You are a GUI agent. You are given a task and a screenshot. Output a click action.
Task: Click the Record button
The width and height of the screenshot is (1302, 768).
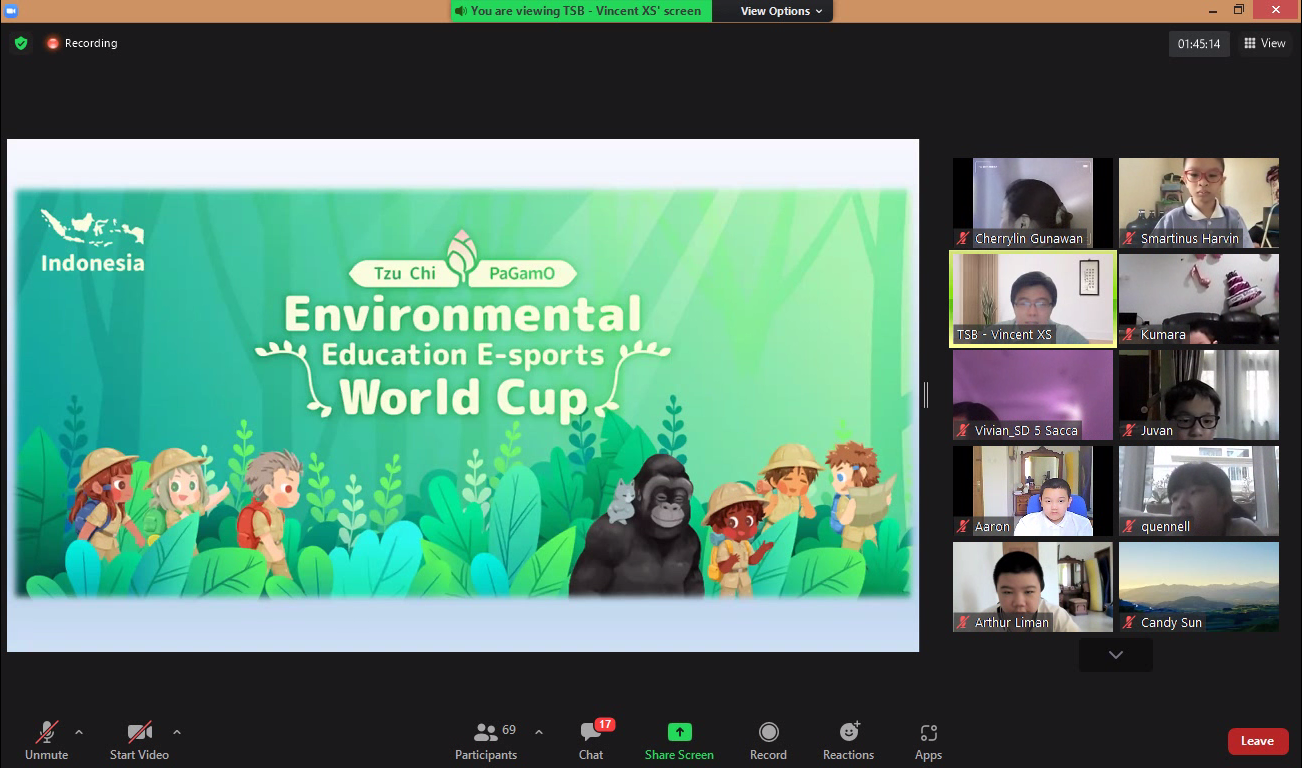[768, 741]
